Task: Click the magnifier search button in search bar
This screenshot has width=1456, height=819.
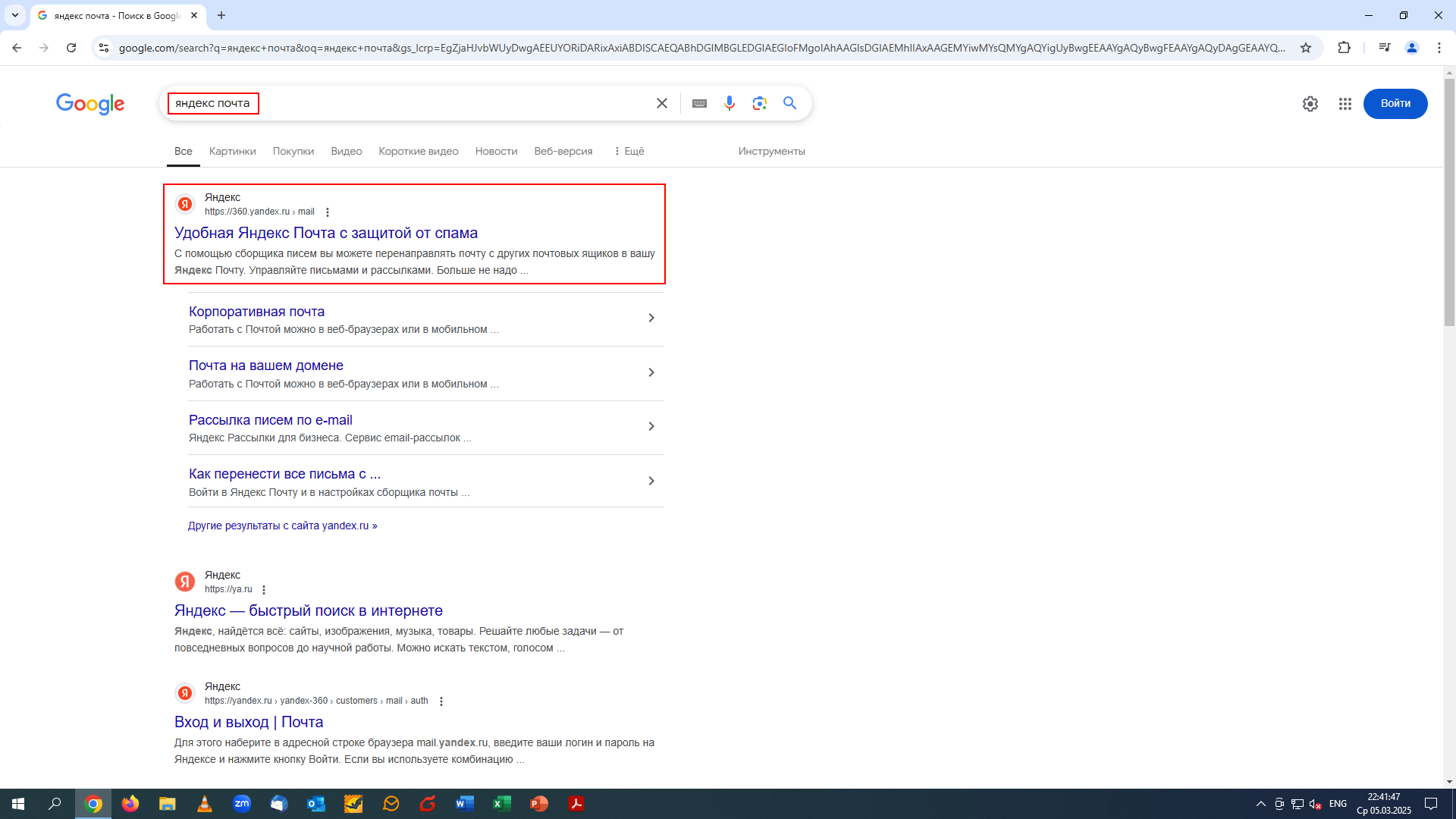Action: [789, 103]
